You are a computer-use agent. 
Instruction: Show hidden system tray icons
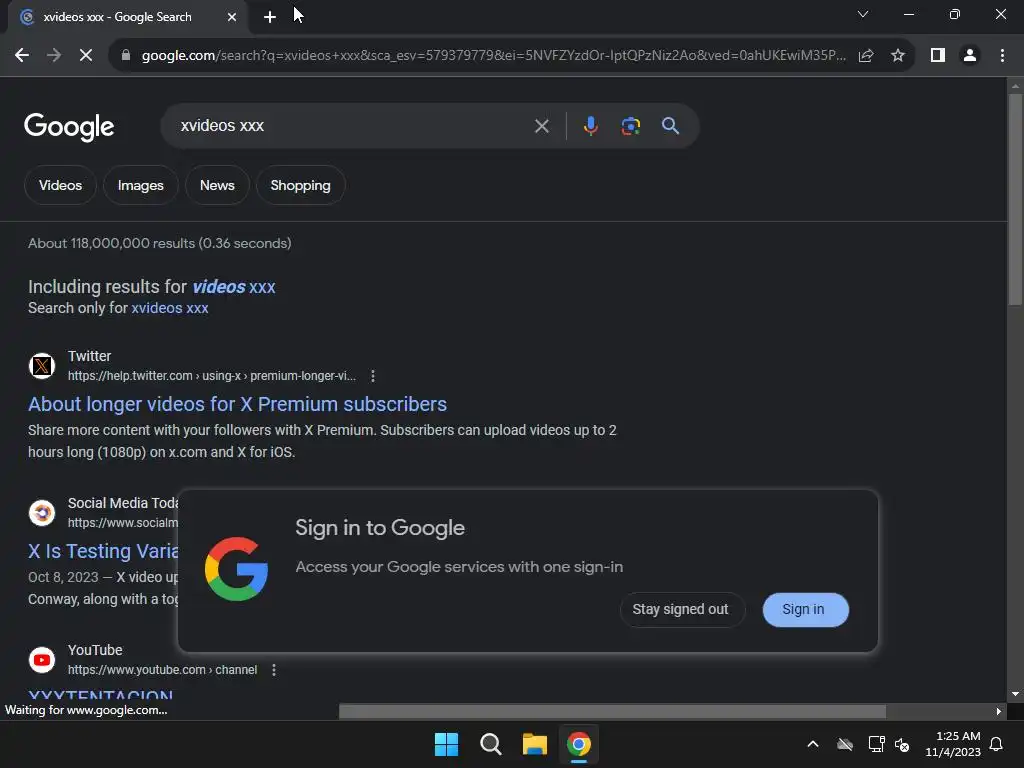(813, 744)
